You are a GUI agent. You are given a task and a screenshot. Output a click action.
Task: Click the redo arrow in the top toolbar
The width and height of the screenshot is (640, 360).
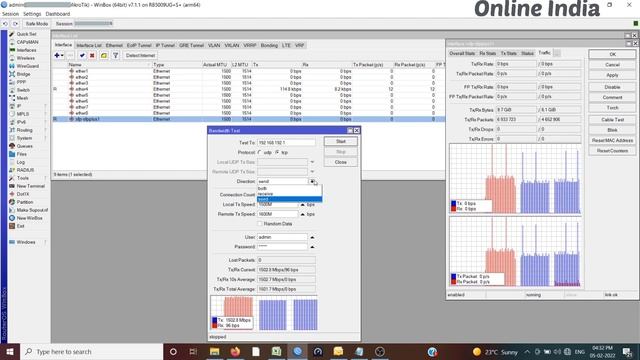click(x=15, y=24)
